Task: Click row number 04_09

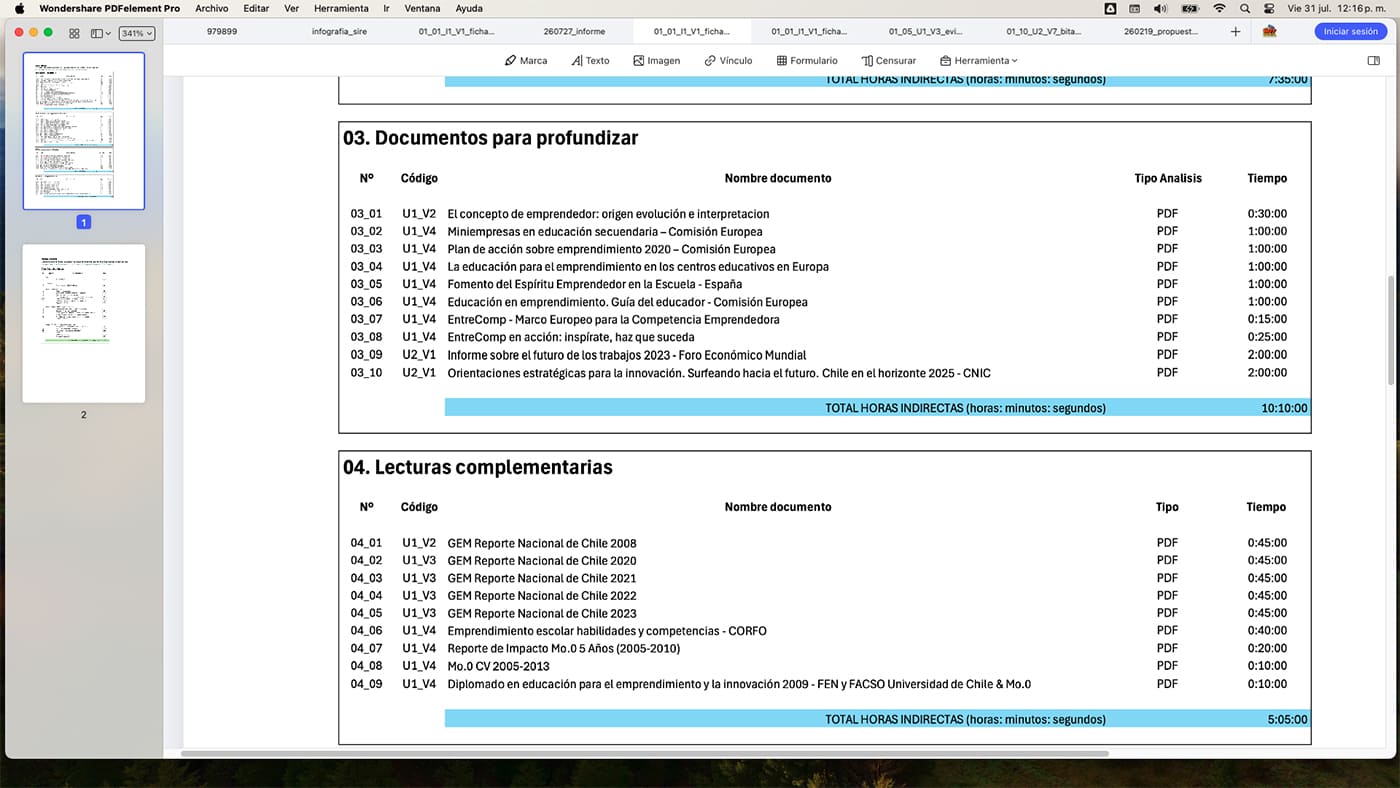Action: pyautogui.click(x=366, y=684)
